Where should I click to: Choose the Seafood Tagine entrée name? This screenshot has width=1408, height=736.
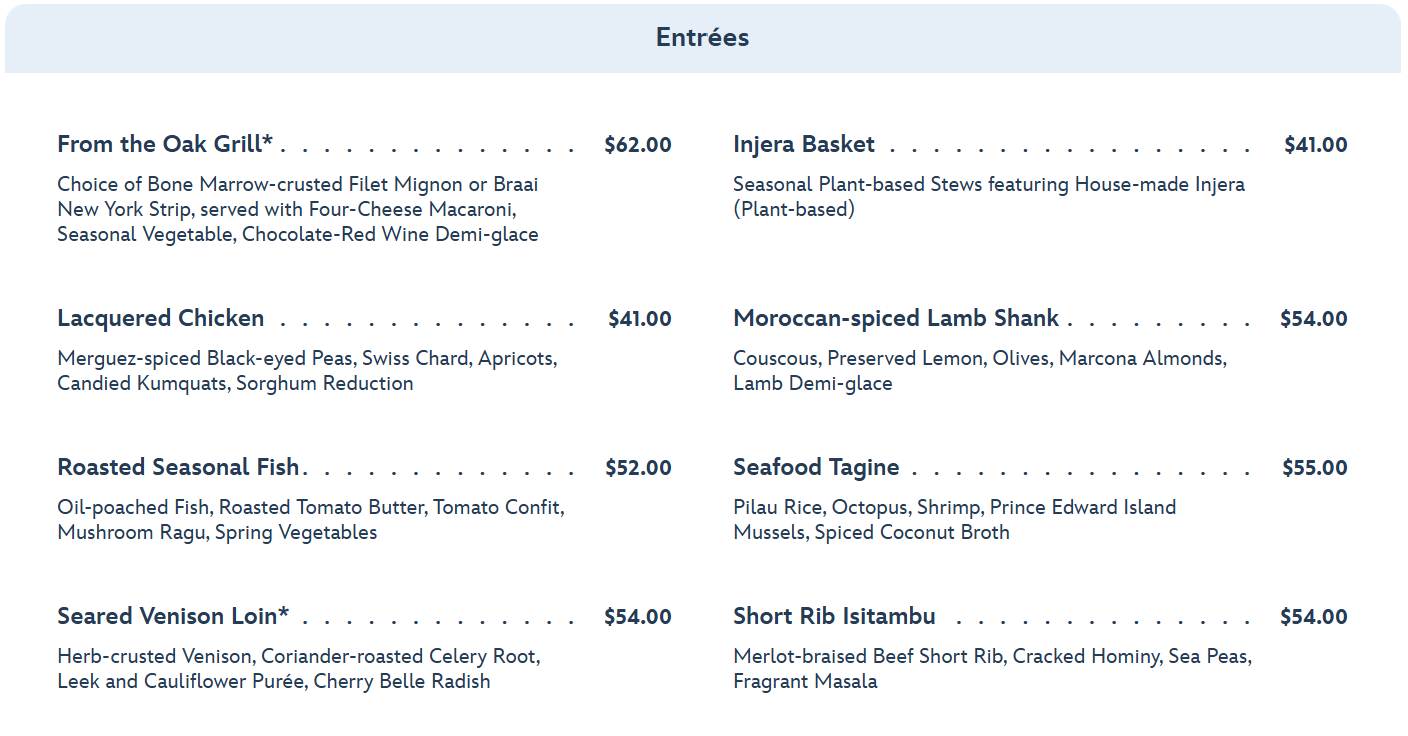815,467
